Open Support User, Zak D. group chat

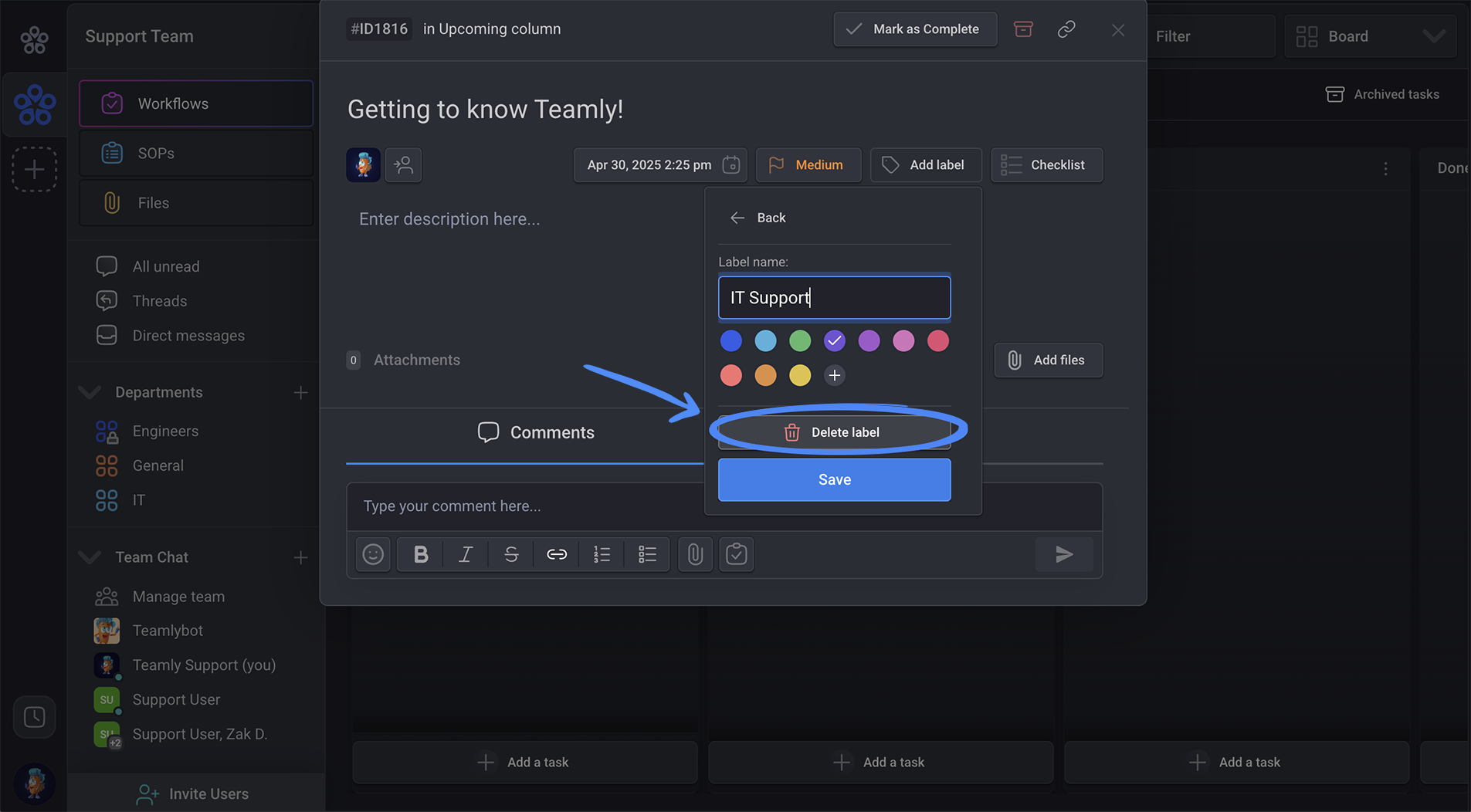click(x=200, y=734)
